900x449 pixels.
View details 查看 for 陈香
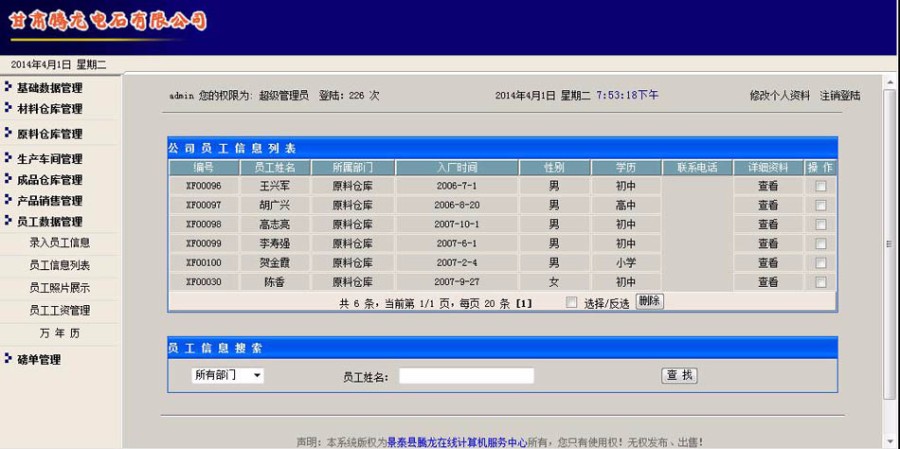(767, 282)
